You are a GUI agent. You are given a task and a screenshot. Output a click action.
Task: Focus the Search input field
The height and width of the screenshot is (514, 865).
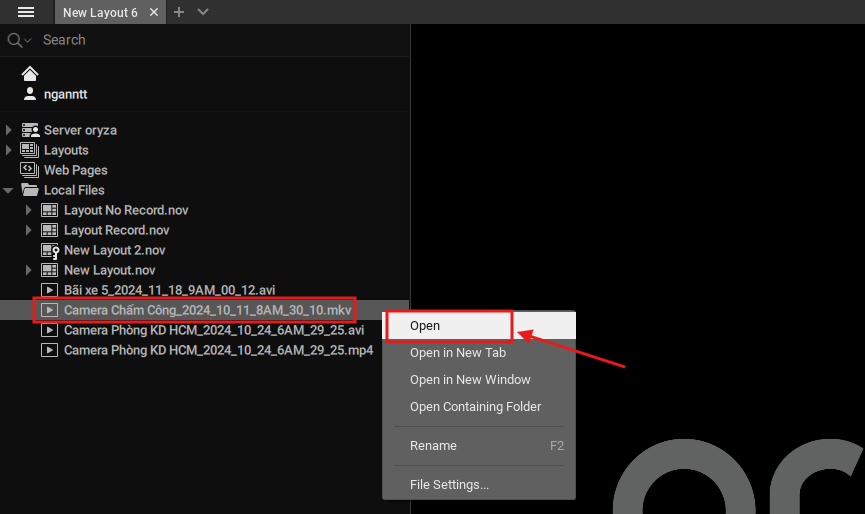pyautogui.click(x=221, y=40)
